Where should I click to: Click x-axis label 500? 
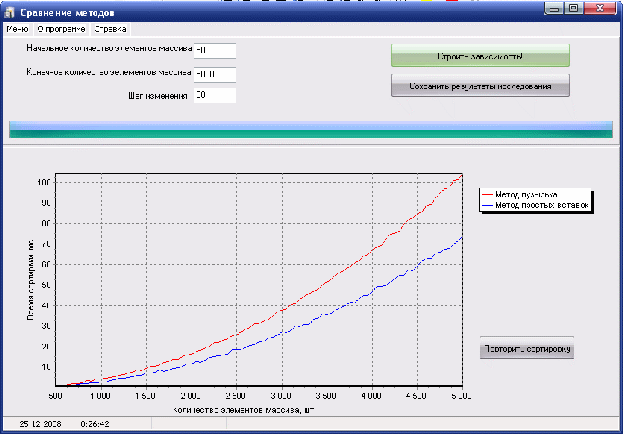(x=55, y=396)
